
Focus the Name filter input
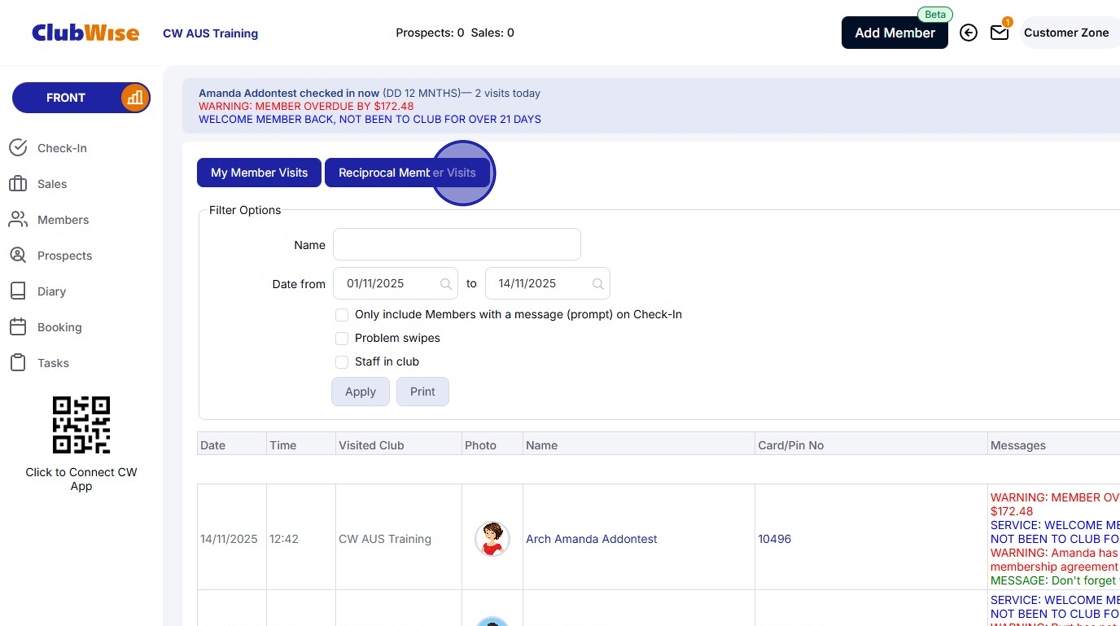pyautogui.click(x=456, y=245)
